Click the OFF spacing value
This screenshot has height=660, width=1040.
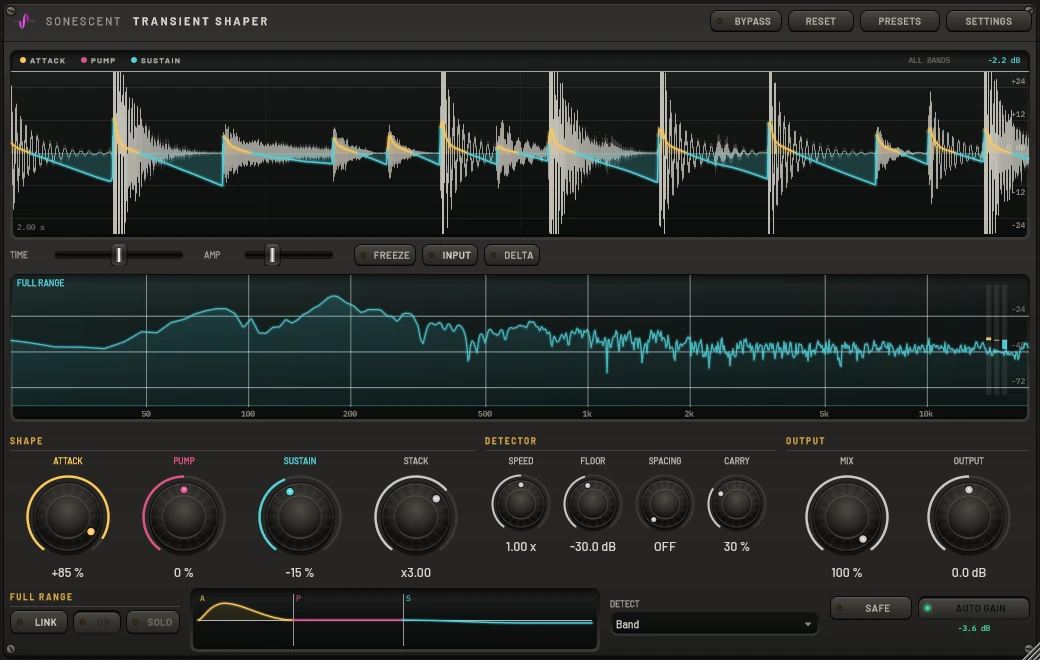point(665,547)
